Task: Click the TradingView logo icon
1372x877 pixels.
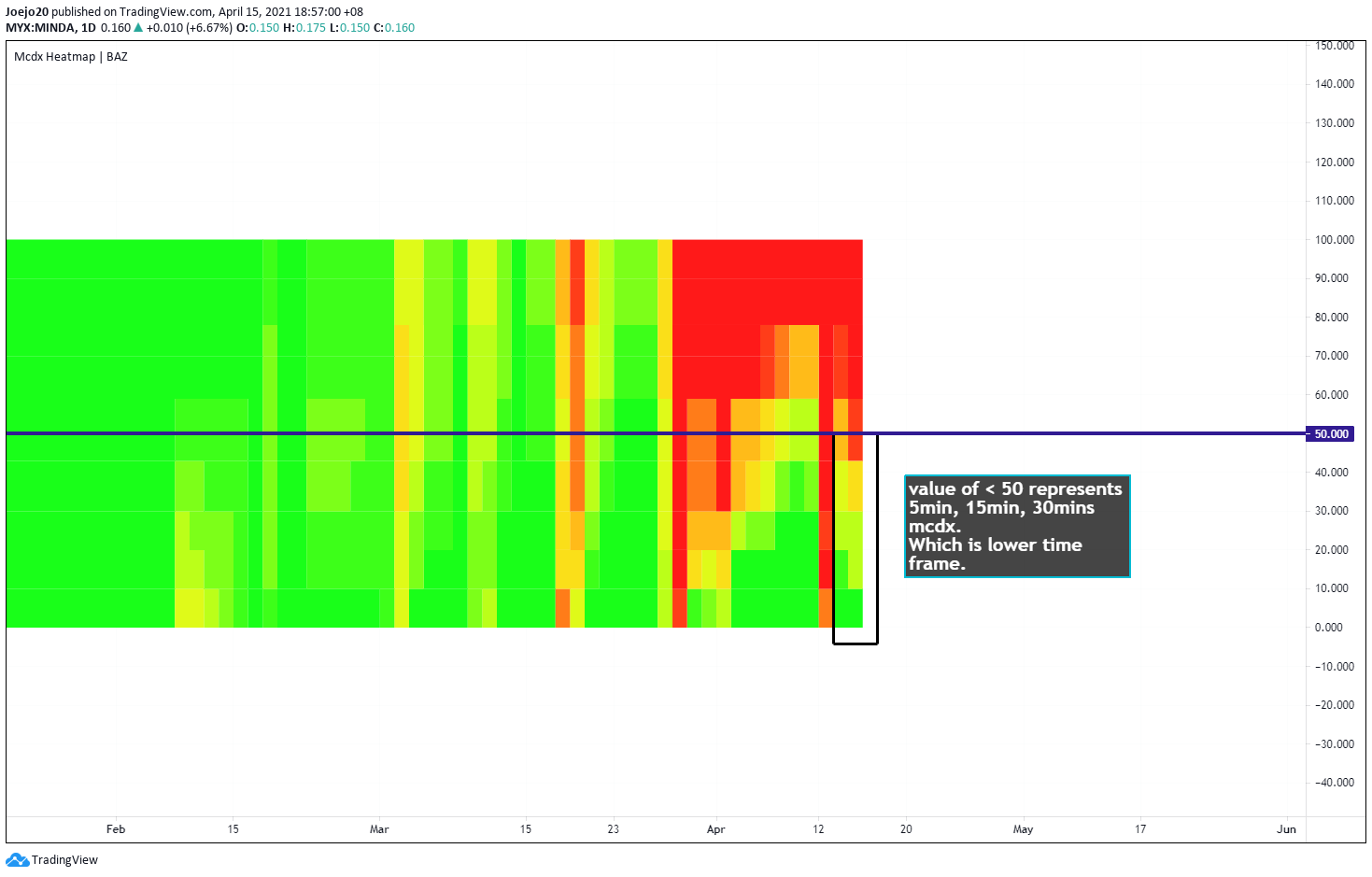Action: coord(17,860)
